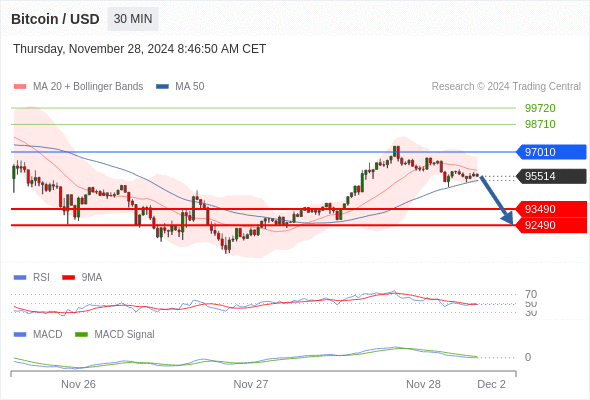The image size is (590, 400).
Task: Click the MA 20 + Bollinger Bands swatch
Action: click(20, 87)
